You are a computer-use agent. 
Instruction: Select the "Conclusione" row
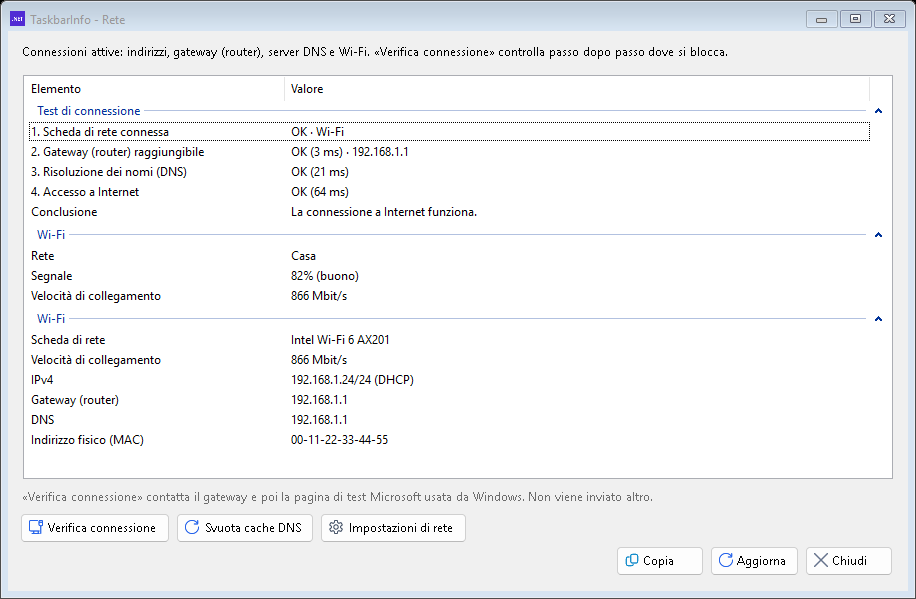pos(449,212)
